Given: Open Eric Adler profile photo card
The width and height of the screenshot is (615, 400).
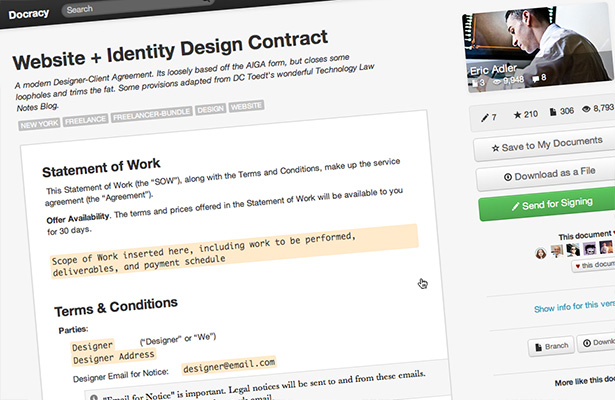Looking at the screenshot, I should (x=538, y=49).
